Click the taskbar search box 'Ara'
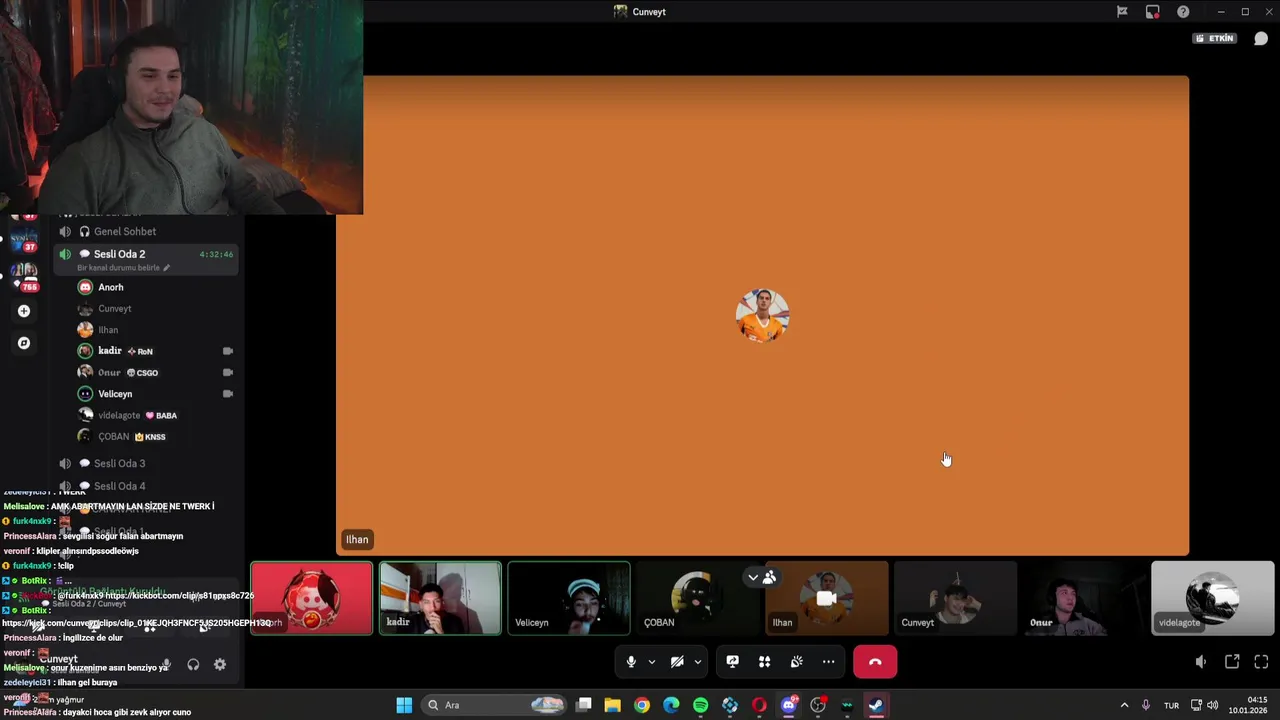The height and width of the screenshot is (720, 1280). click(x=494, y=705)
